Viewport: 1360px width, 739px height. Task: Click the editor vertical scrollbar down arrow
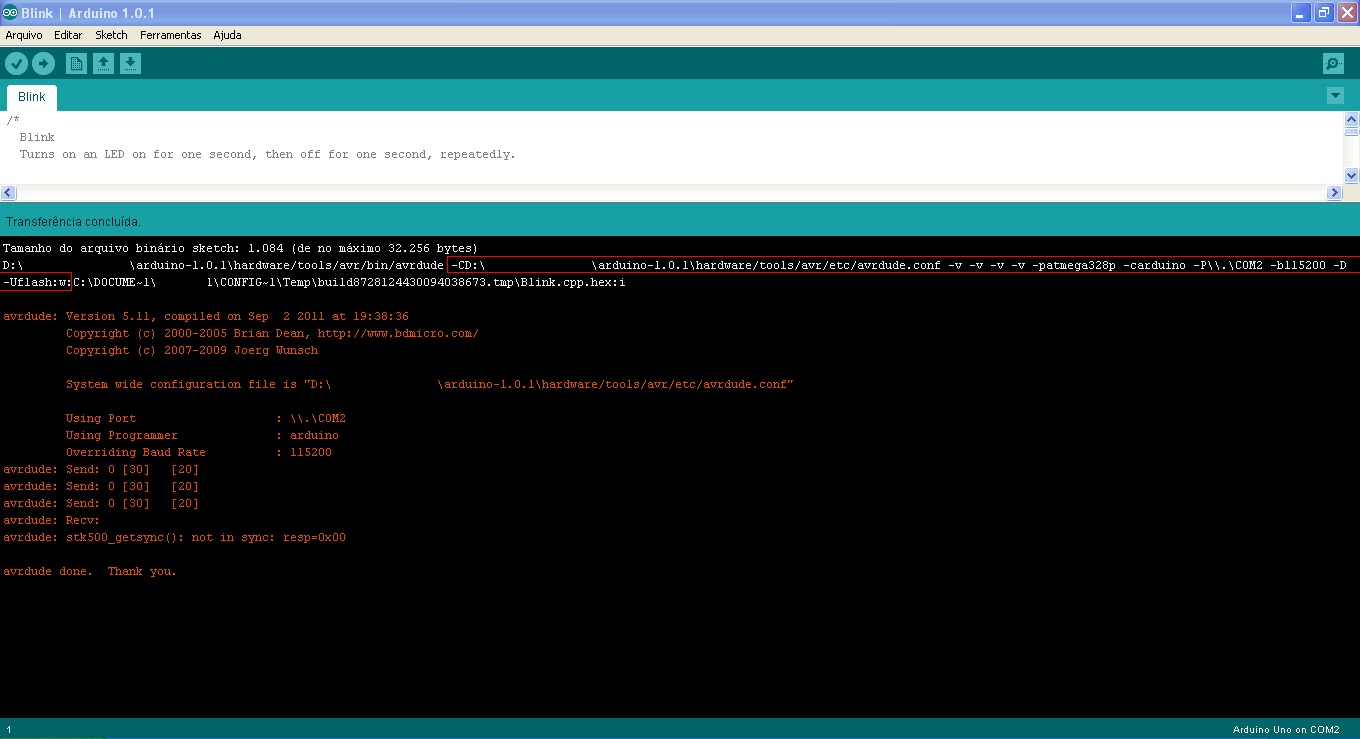pyautogui.click(x=1351, y=175)
